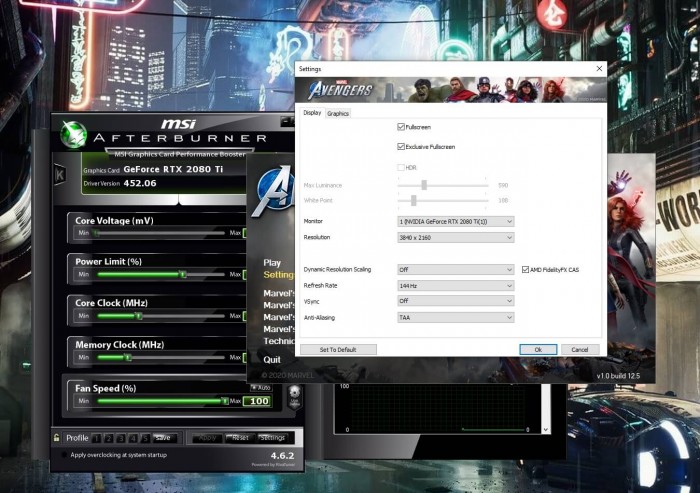Select the Display tab
This screenshot has width=700, height=493.
point(312,114)
